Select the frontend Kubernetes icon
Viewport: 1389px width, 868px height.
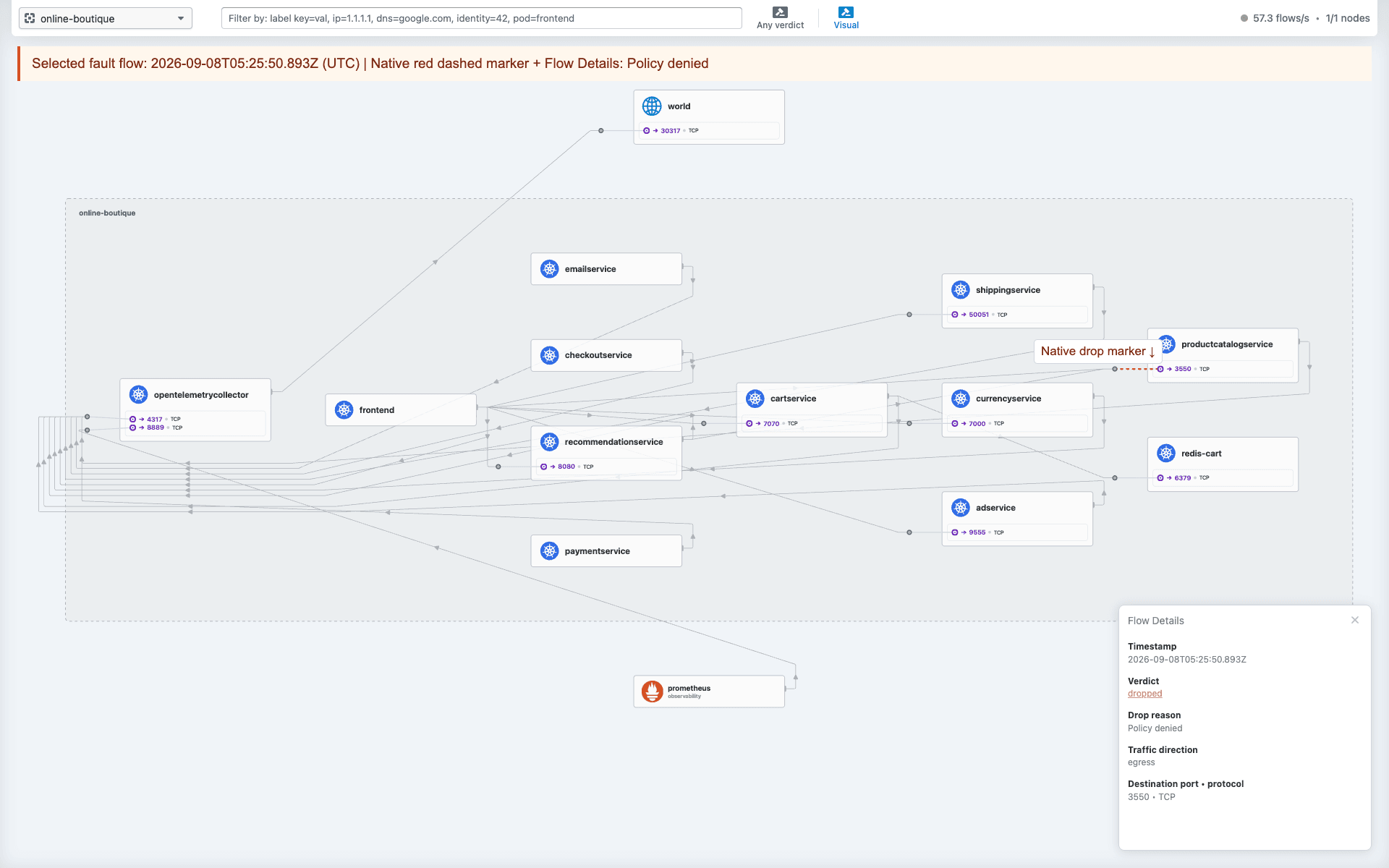[x=344, y=410]
